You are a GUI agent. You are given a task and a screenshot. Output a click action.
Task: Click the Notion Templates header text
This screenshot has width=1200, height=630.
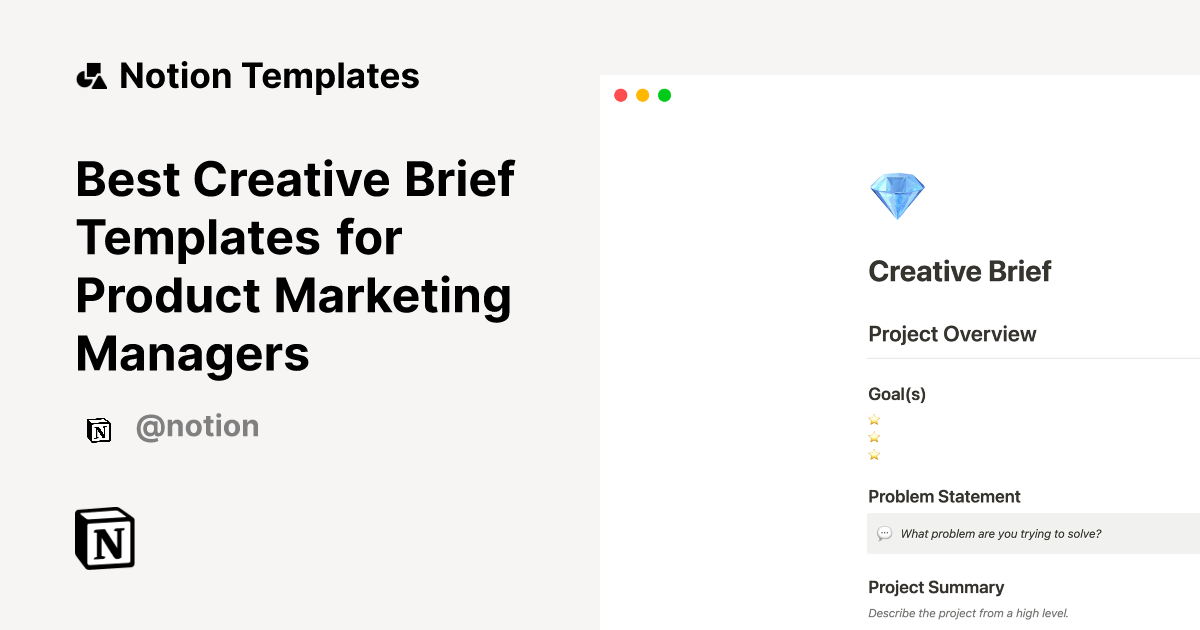tap(269, 75)
